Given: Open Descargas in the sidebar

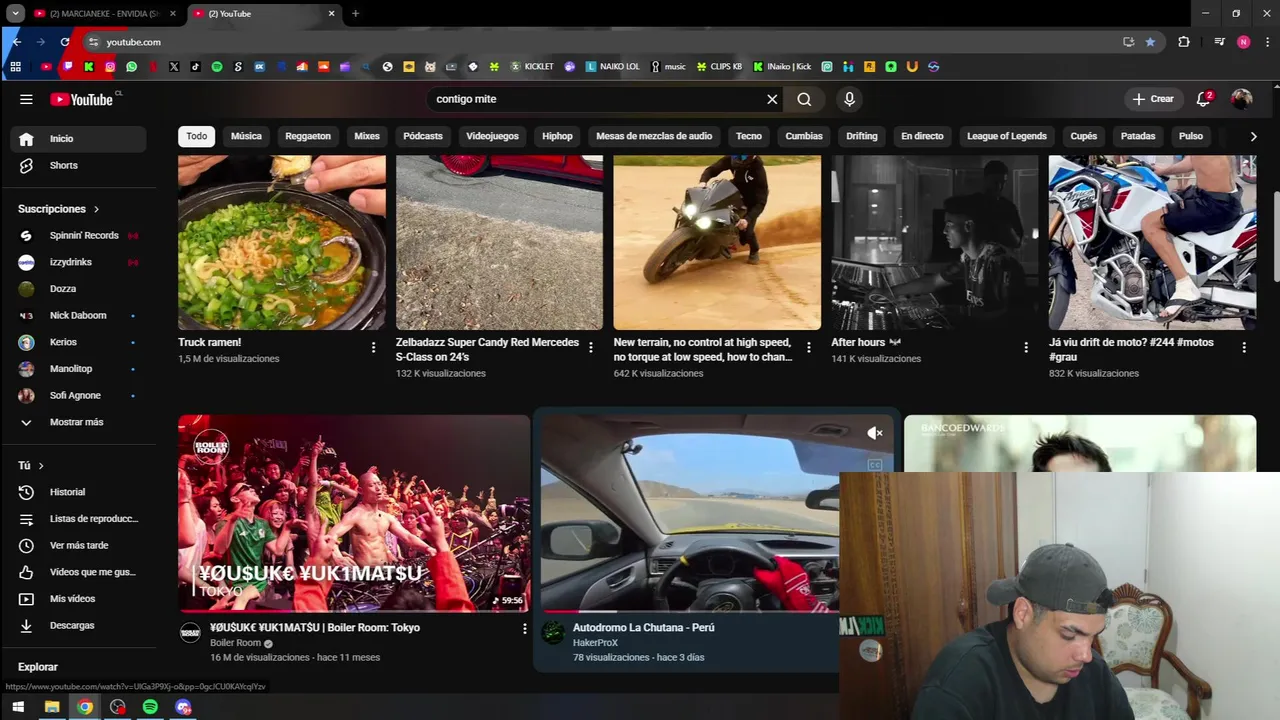Looking at the screenshot, I should point(78,625).
